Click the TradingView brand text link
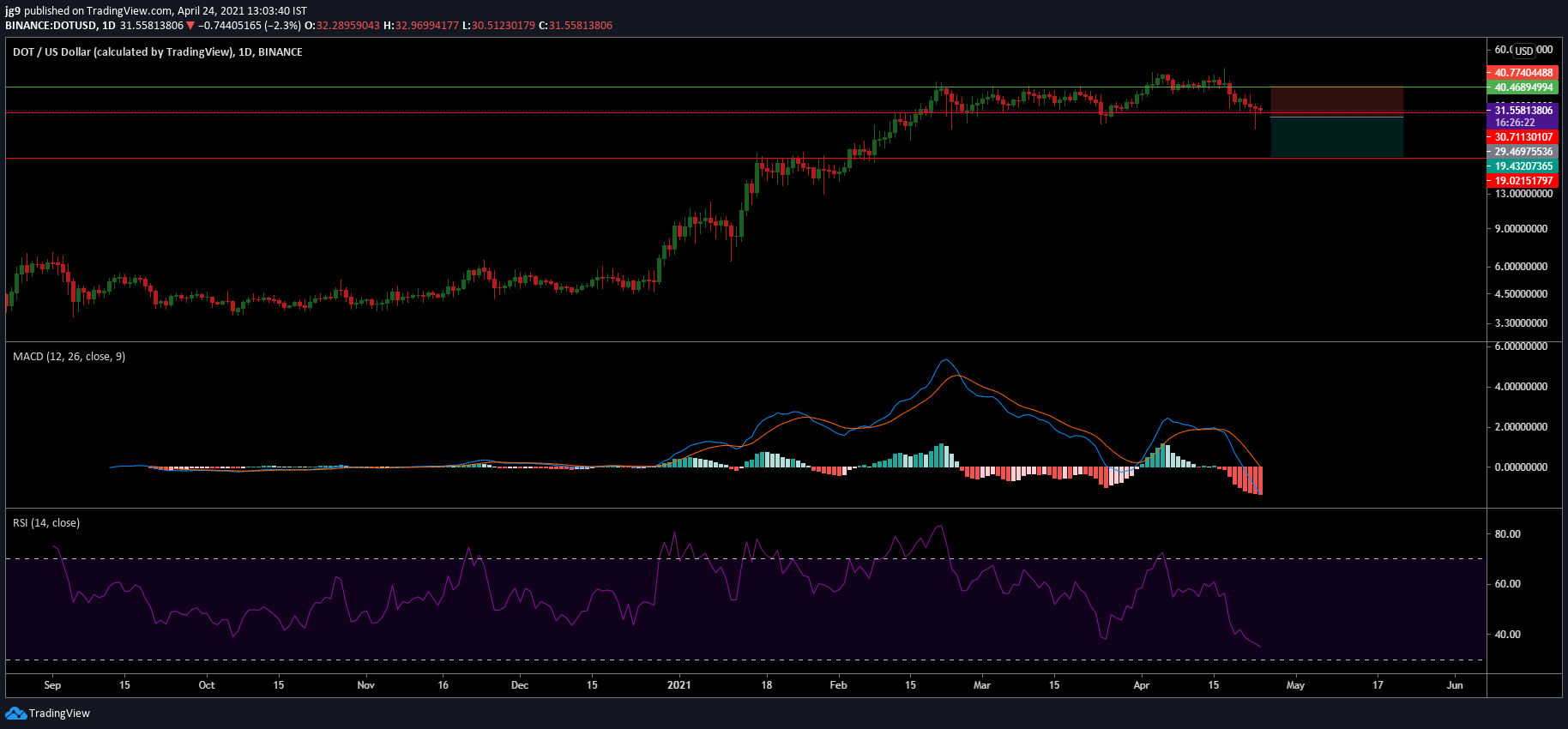 (x=59, y=714)
